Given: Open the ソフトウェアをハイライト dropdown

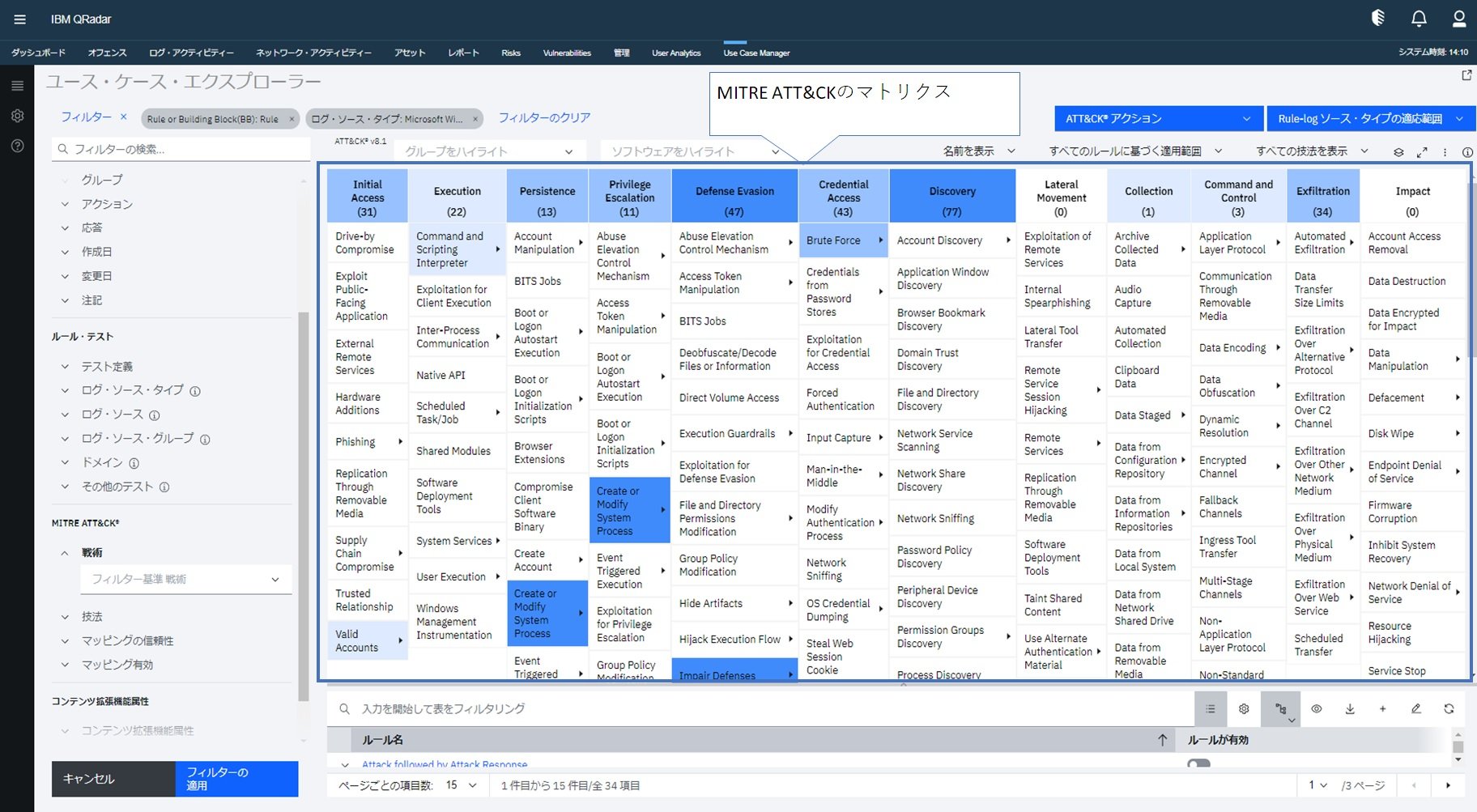Looking at the screenshot, I should pos(693,151).
